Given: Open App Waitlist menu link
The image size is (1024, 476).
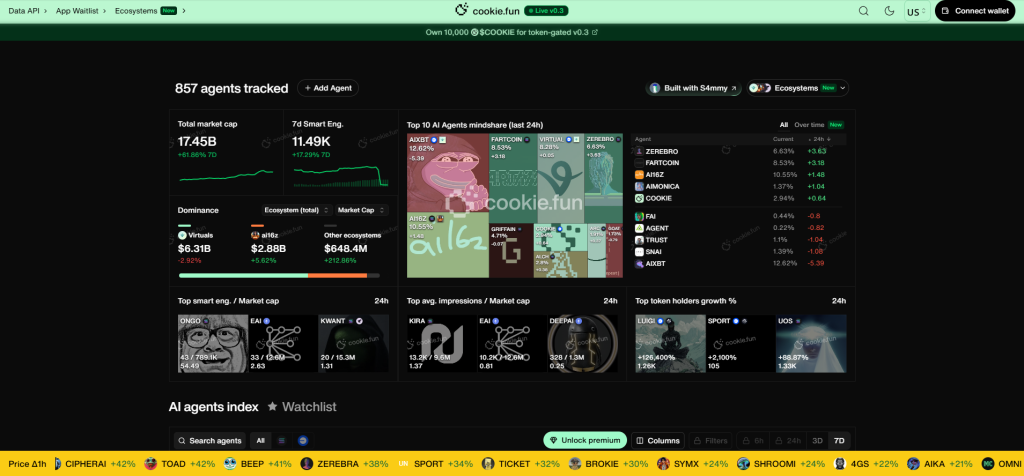Looking at the screenshot, I should coord(80,11).
